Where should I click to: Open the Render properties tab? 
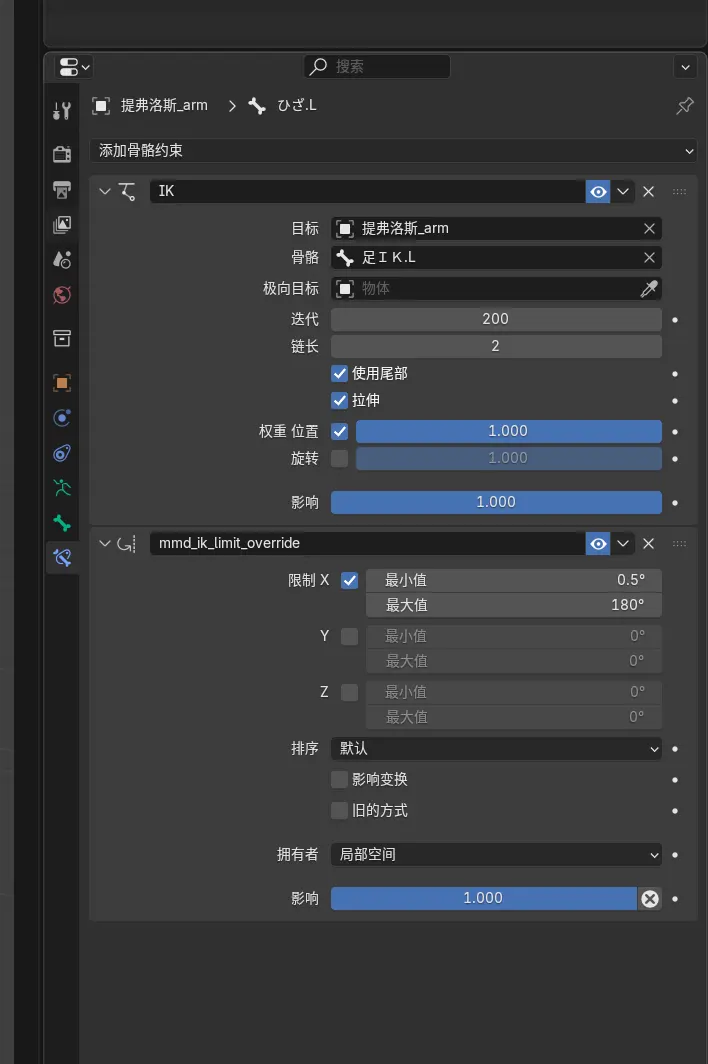point(62,154)
